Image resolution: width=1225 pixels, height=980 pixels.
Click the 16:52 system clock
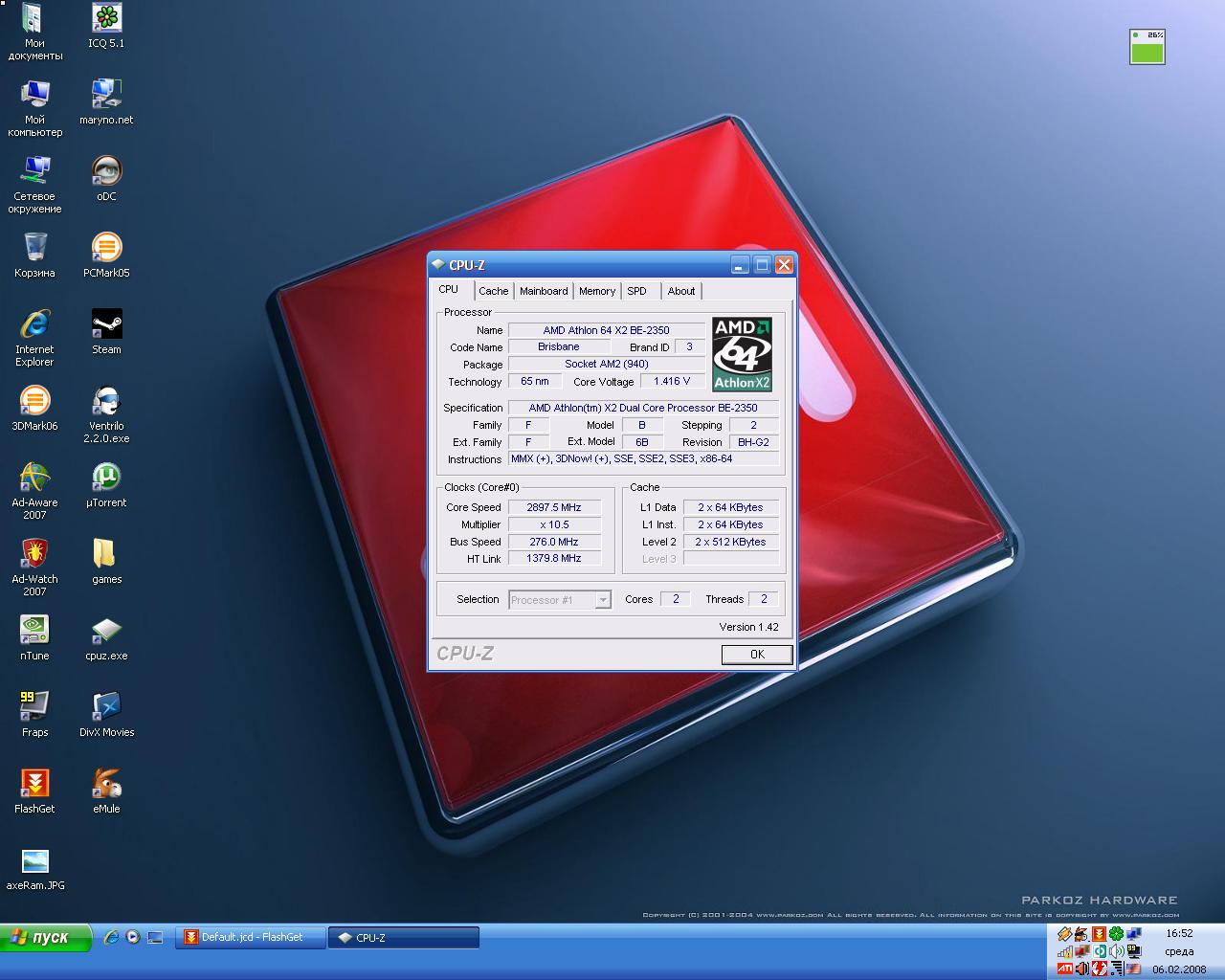[x=1179, y=933]
